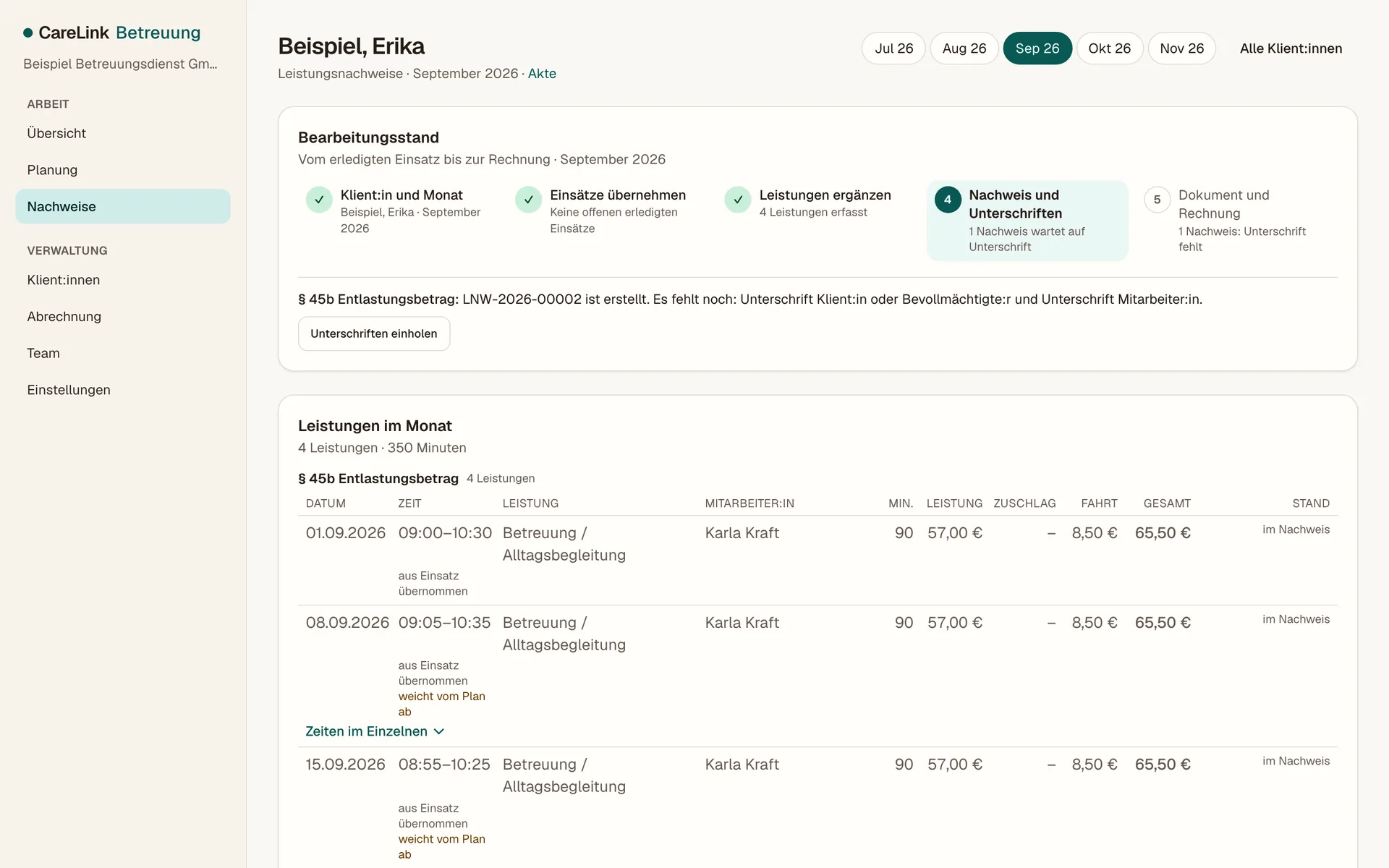This screenshot has height=868, width=1389.
Task: Switch to month Jul 26
Action: [x=893, y=48]
